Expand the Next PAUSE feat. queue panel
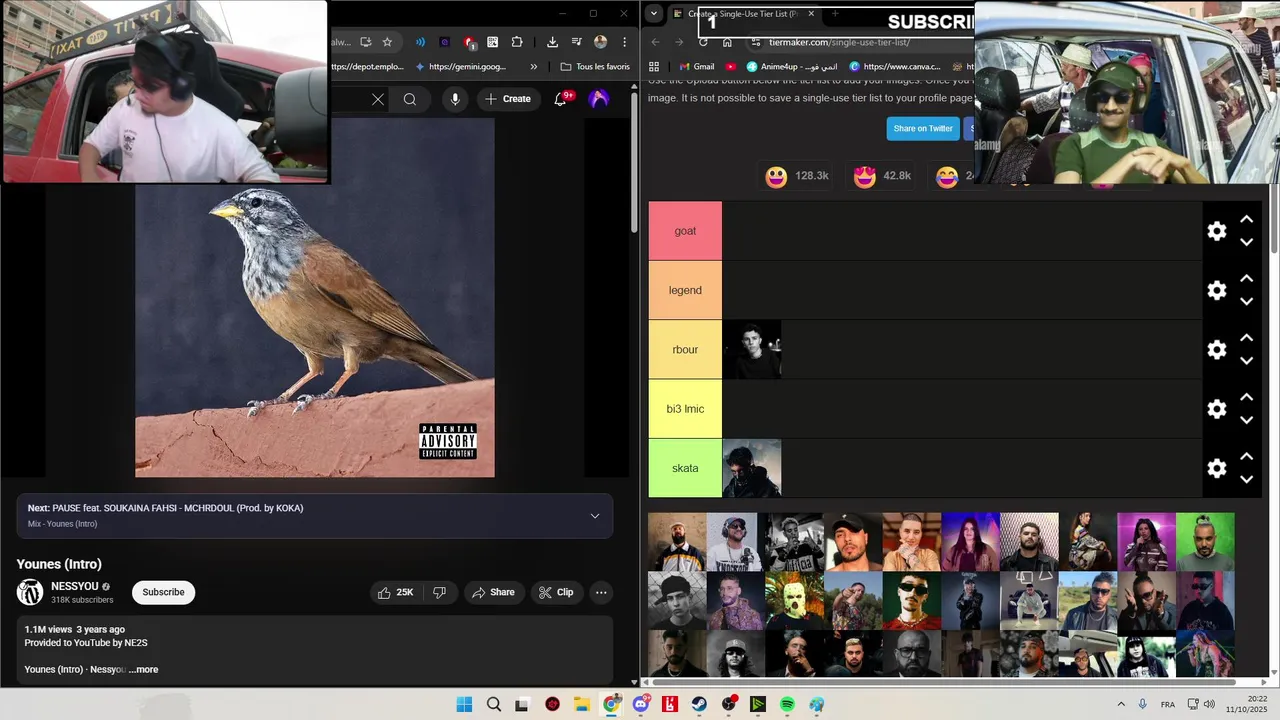Viewport: 1280px width, 720px height. point(595,516)
